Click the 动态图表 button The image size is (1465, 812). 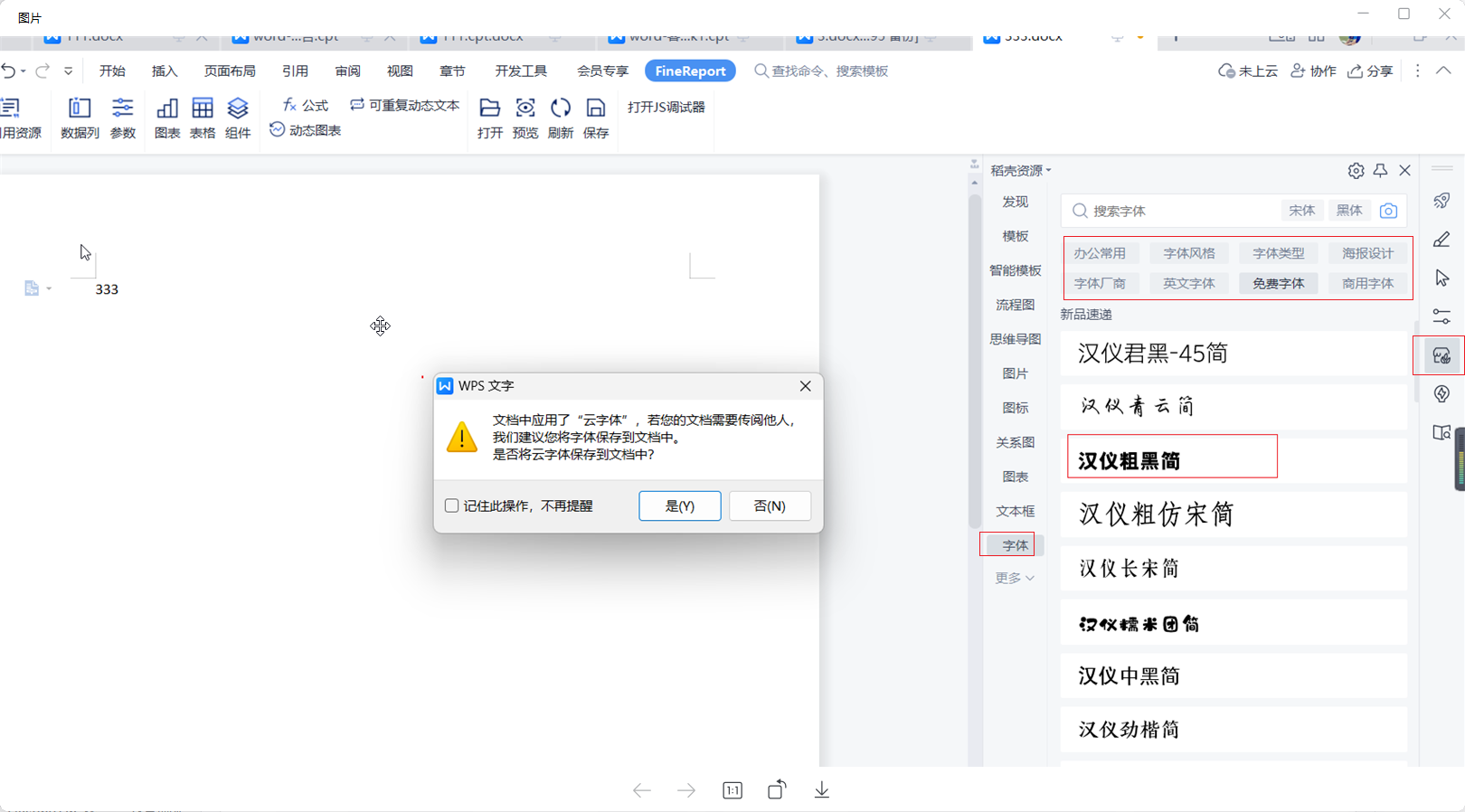point(305,130)
